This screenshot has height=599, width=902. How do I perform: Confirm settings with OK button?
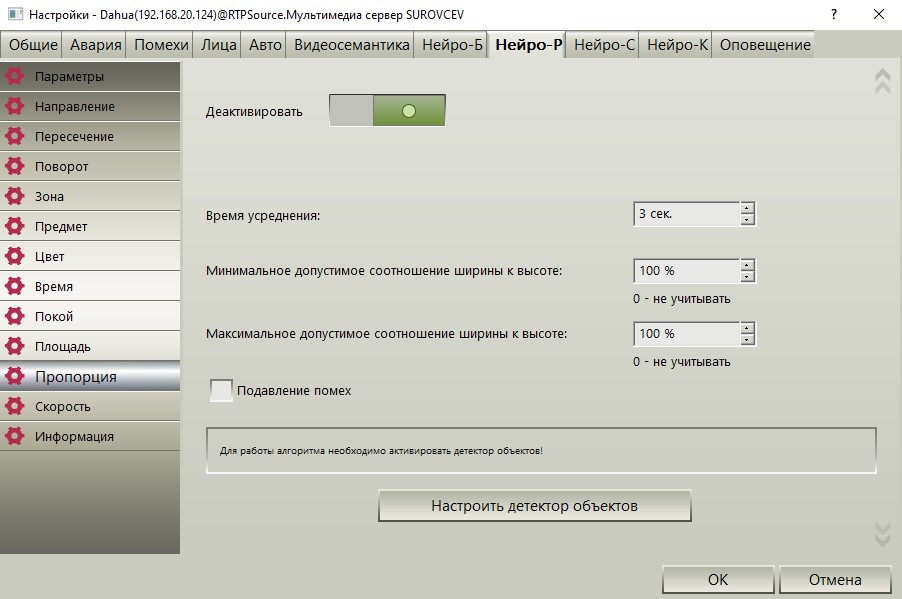click(717, 579)
